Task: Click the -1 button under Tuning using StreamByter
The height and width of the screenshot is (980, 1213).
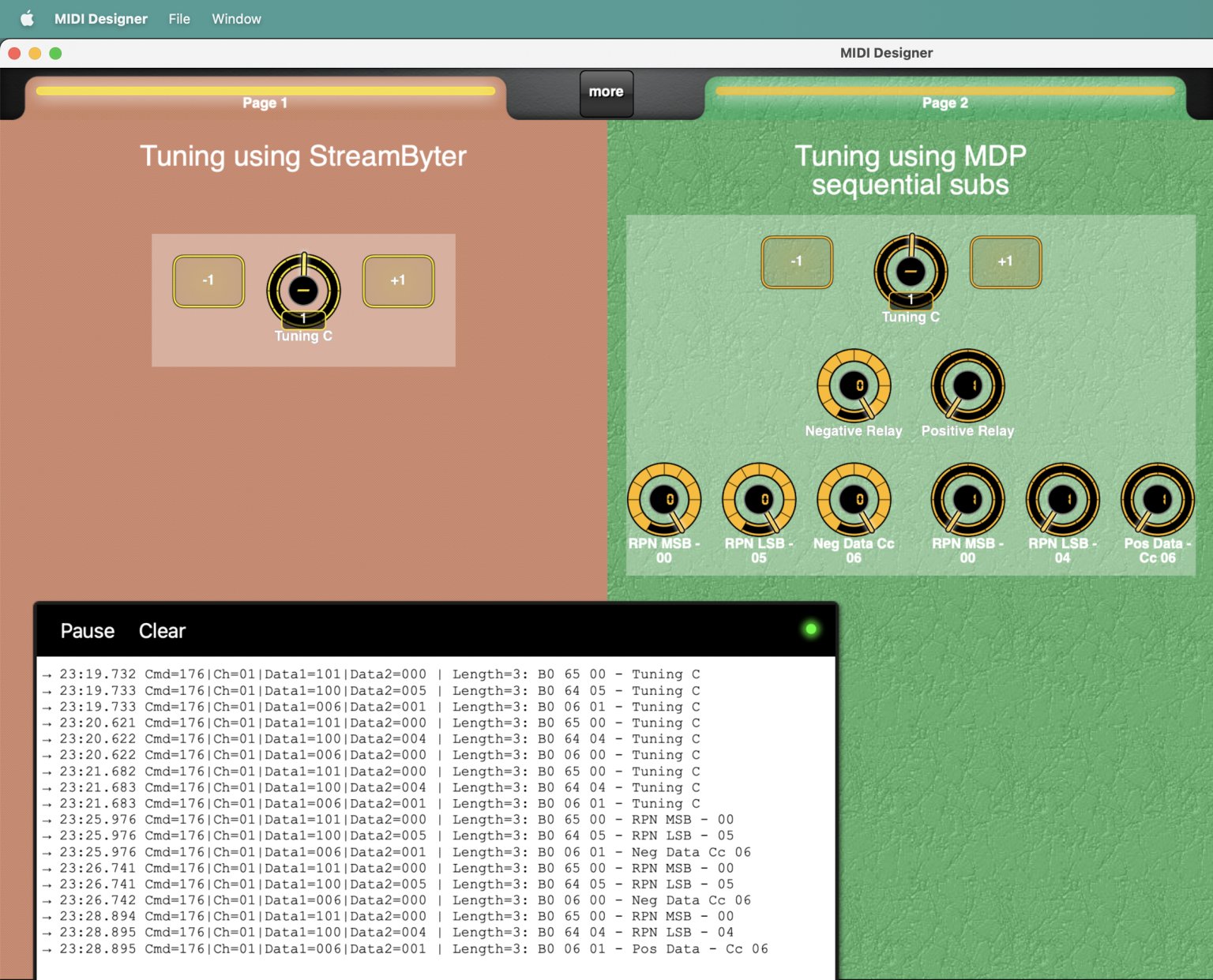Action: pyautogui.click(x=208, y=280)
